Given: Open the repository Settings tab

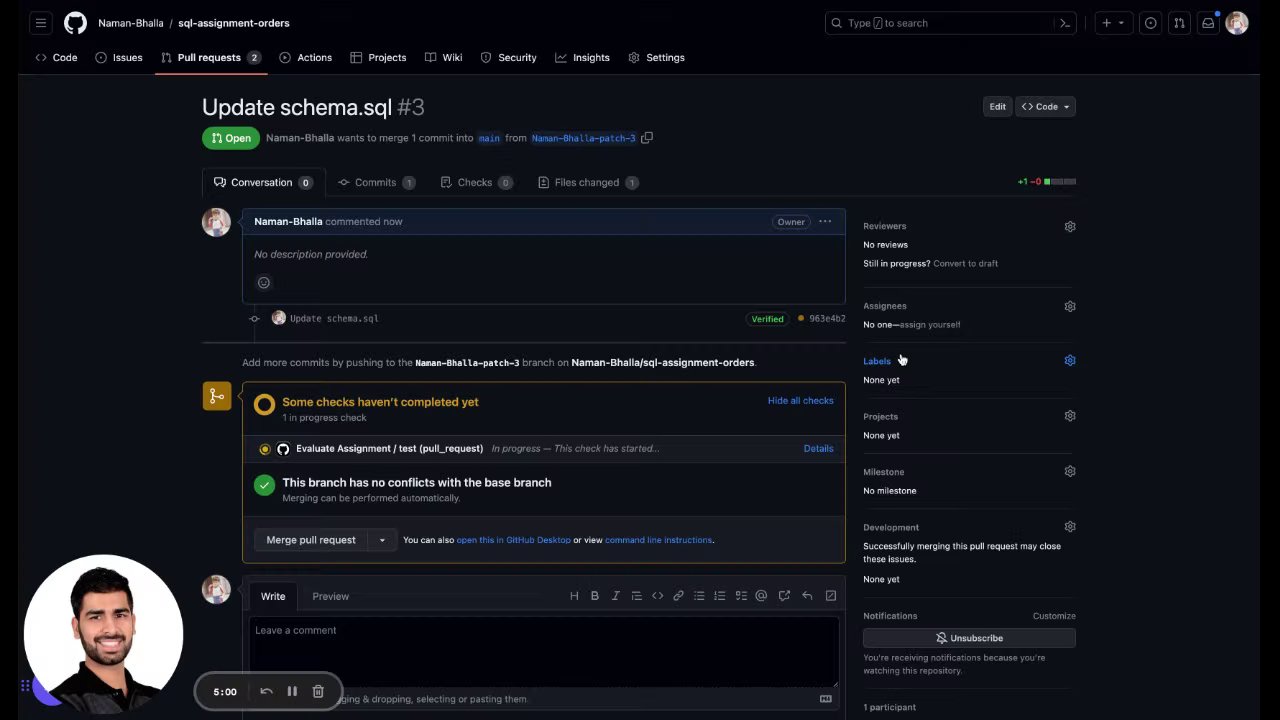Looking at the screenshot, I should click(x=657, y=58).
